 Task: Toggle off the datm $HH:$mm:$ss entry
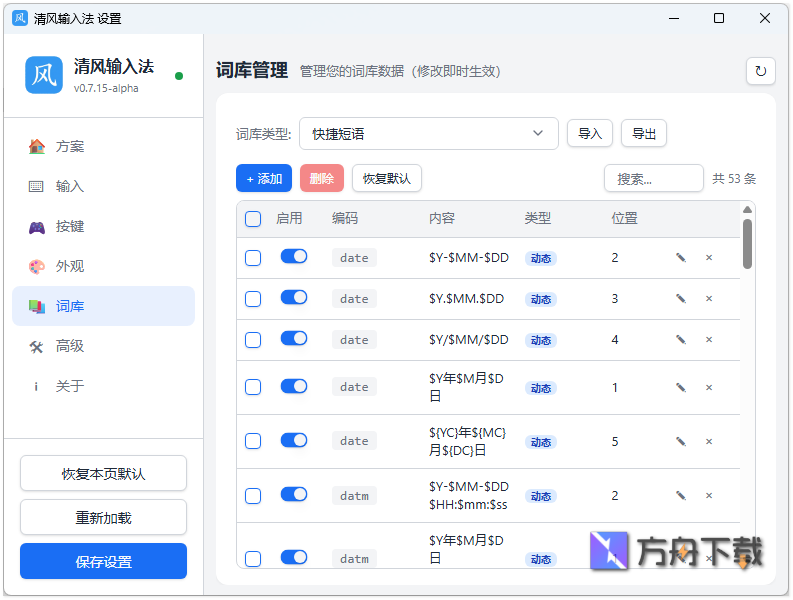click(294, 494)
